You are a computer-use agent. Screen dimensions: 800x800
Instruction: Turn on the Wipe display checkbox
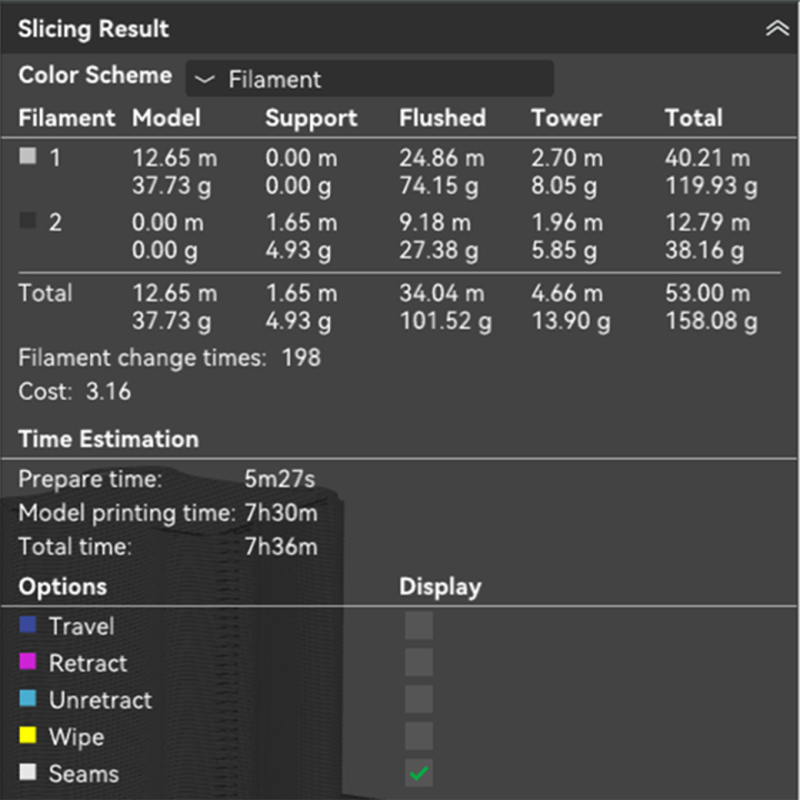point(419,737)
